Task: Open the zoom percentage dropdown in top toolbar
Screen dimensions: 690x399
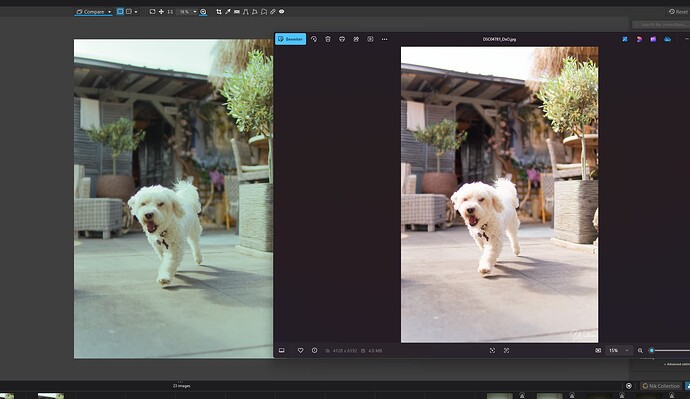Action: (187, 12)
